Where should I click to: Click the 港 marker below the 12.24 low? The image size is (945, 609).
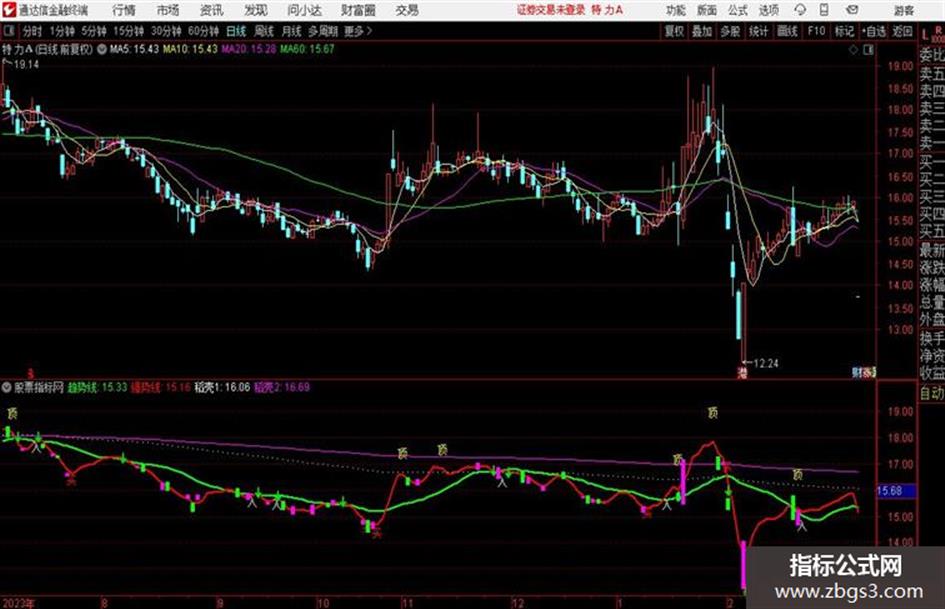[x=742, y=373]
